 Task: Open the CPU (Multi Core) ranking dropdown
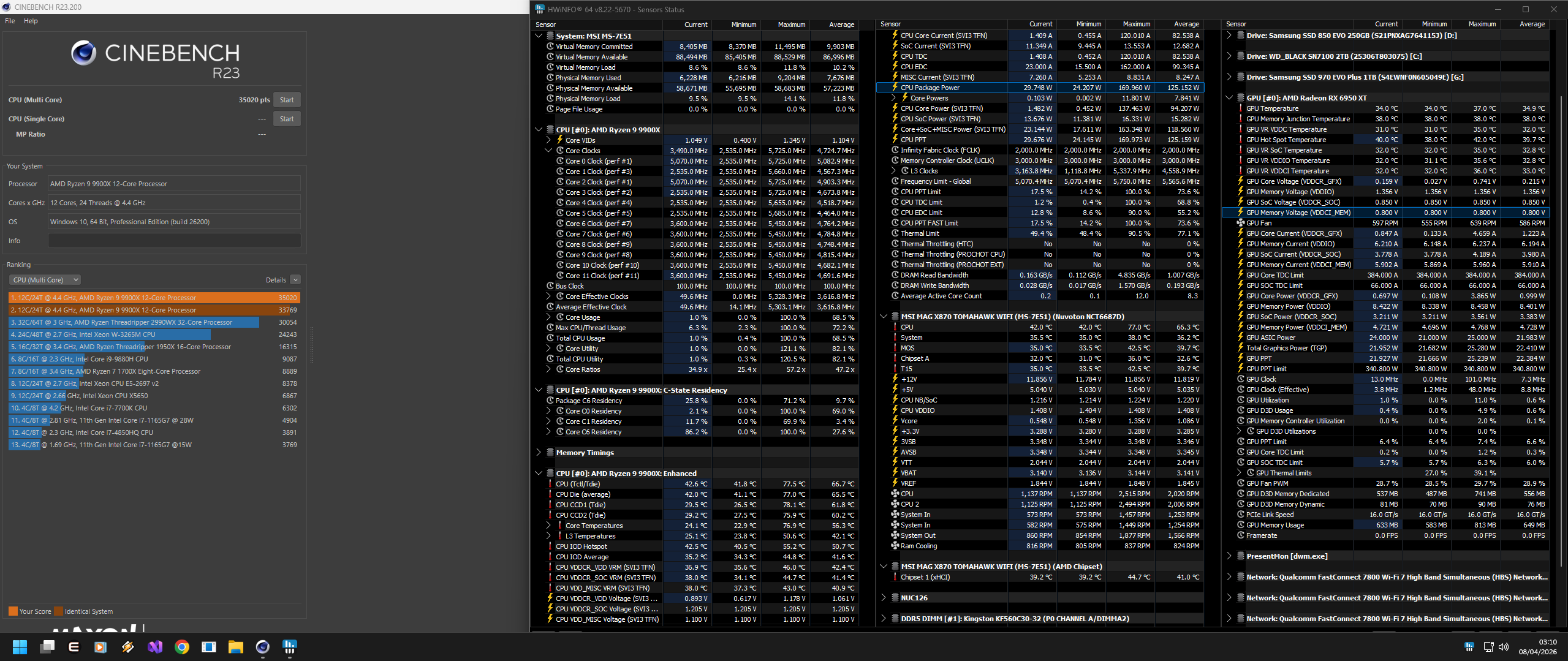(x=45, y=280)
